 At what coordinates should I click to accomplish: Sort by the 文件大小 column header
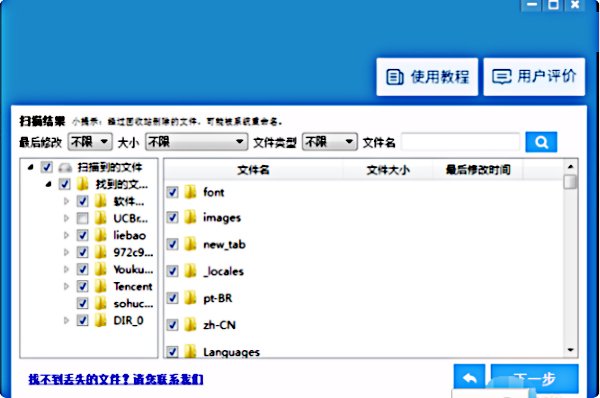[388, 170]
